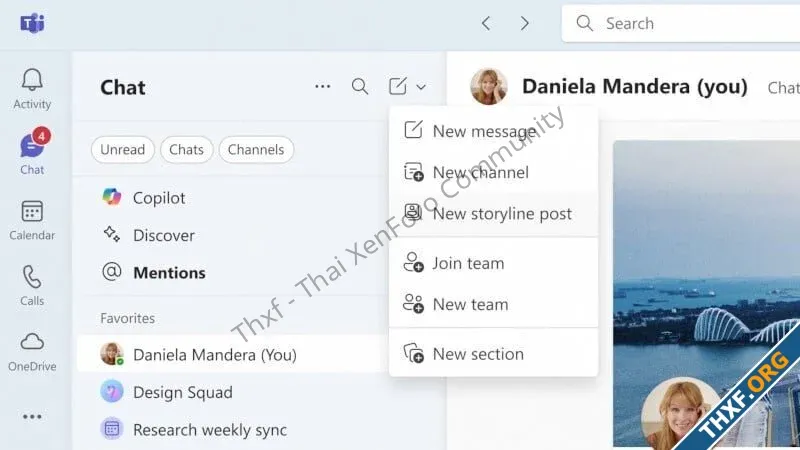Open Discover in the chat list

click(231, 235)
